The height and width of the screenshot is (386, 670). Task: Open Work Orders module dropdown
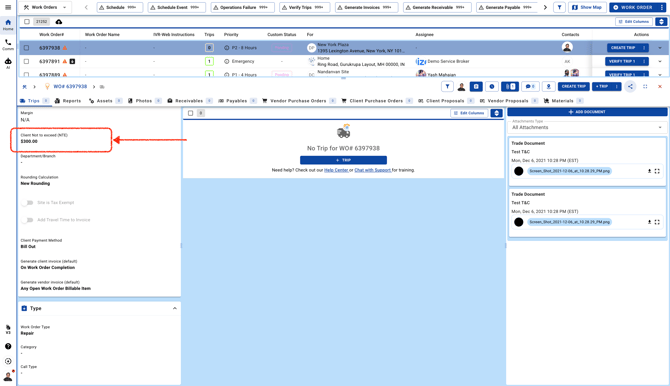coord(45,7)
